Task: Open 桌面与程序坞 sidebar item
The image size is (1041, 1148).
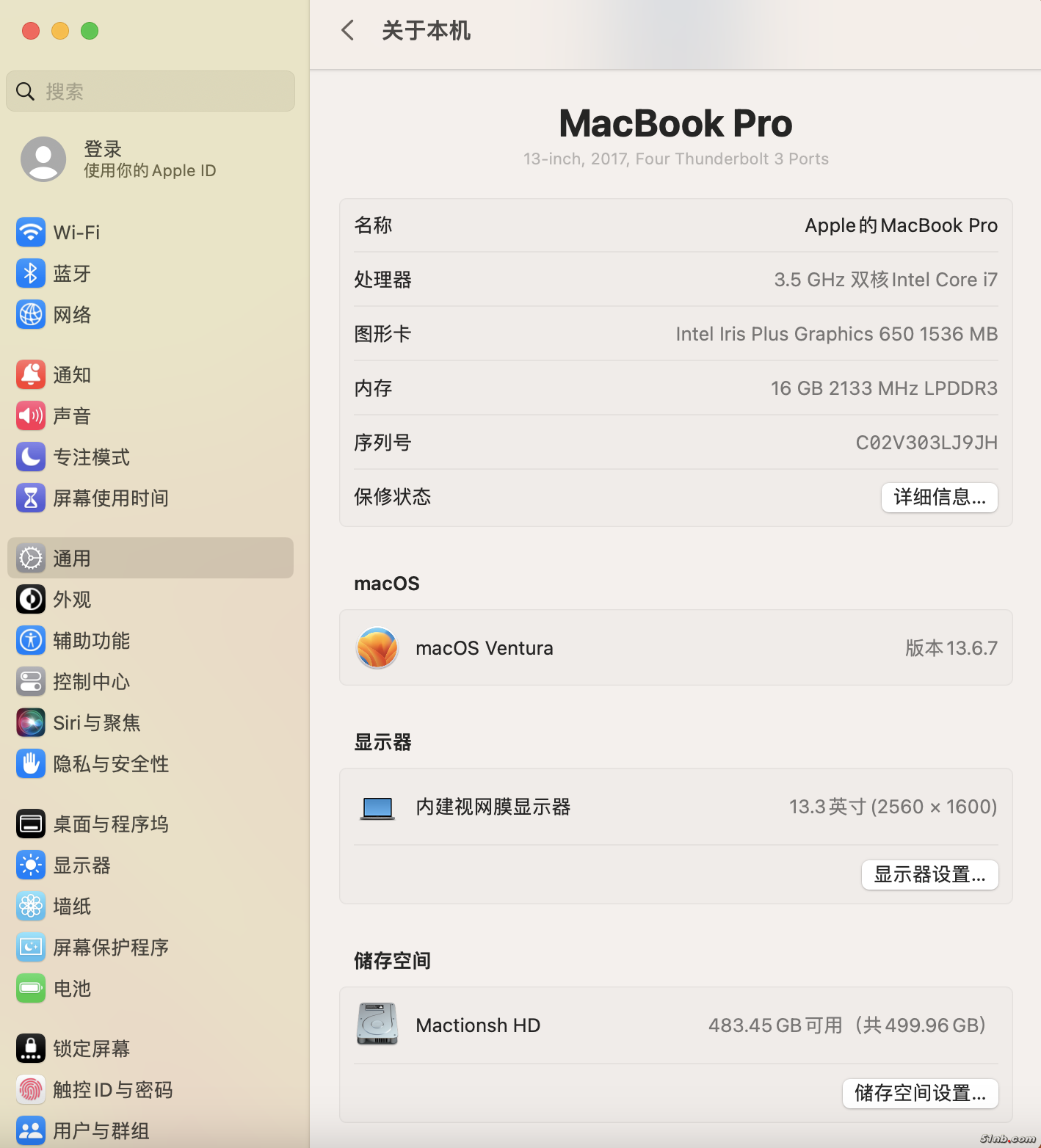Action: click(110, 824)
